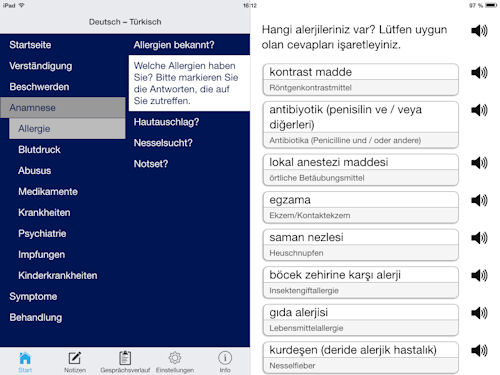Mark lokal anestezi maddesi answer
This screenshot has width=500, height=375.
[x=360, y=170]
